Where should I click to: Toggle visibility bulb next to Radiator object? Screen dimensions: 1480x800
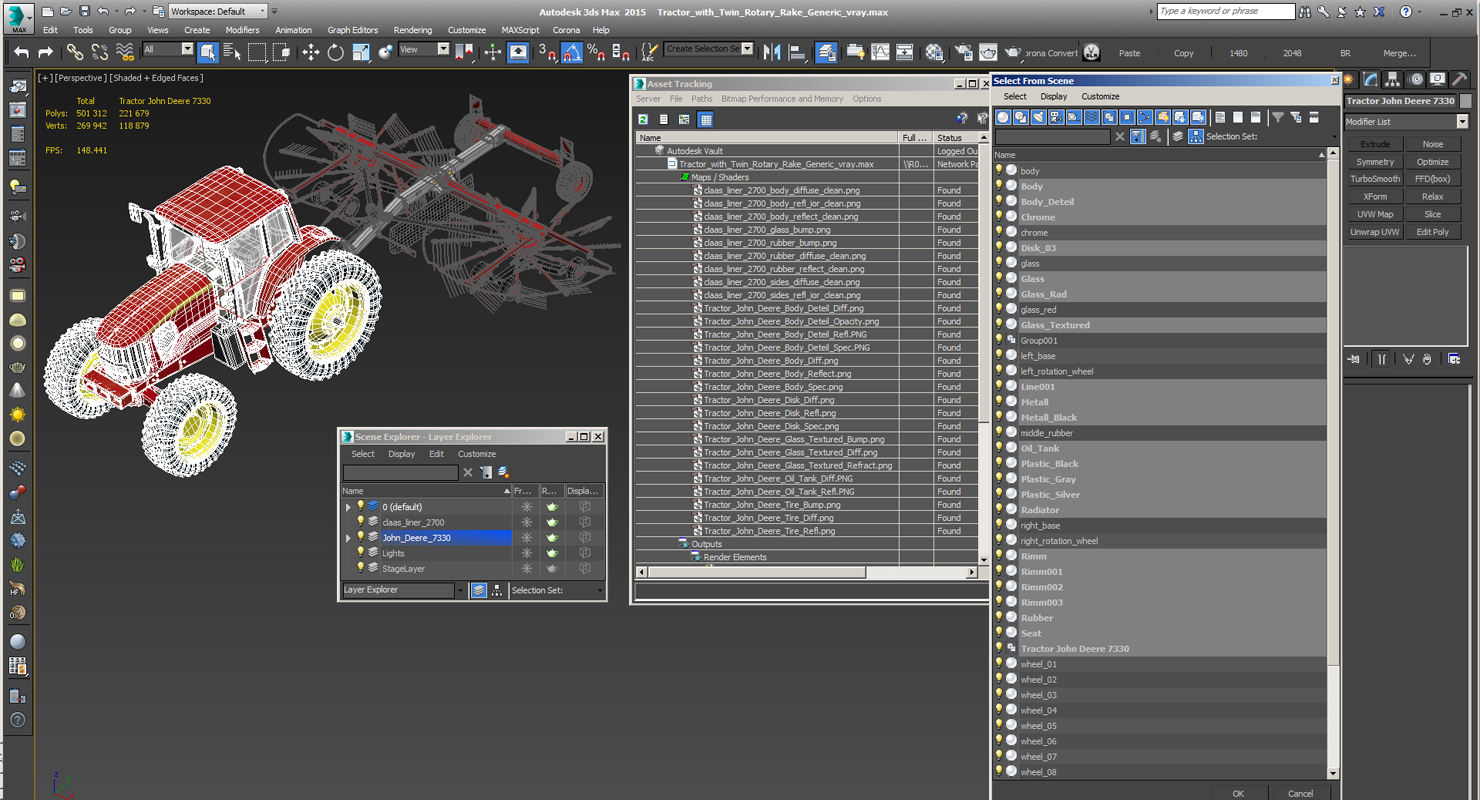(999, 510)
